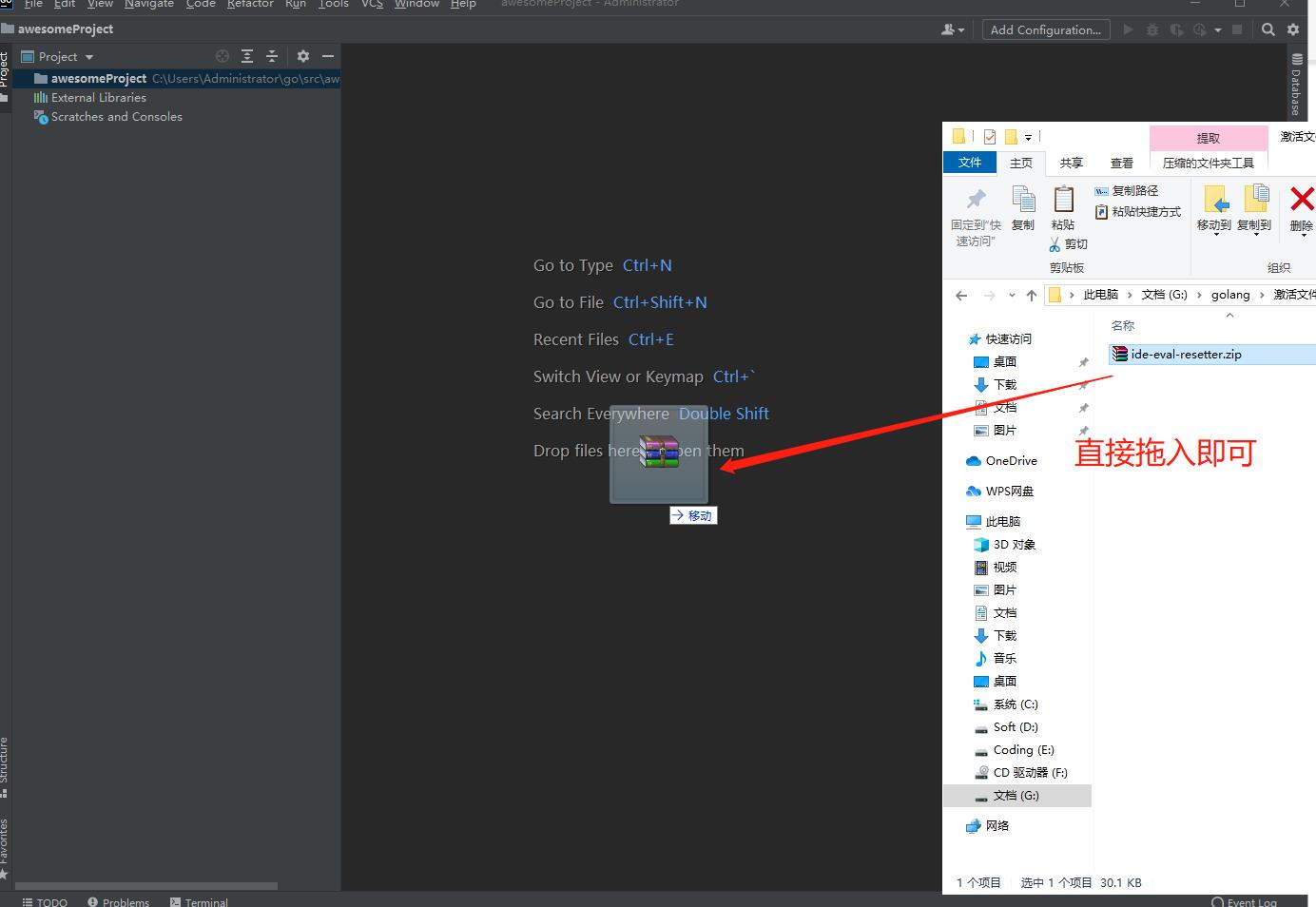Image resolution: width=1316 pixels, height=907 pixels.
Task: Open Project panel gear options
Action: (303, 56)
